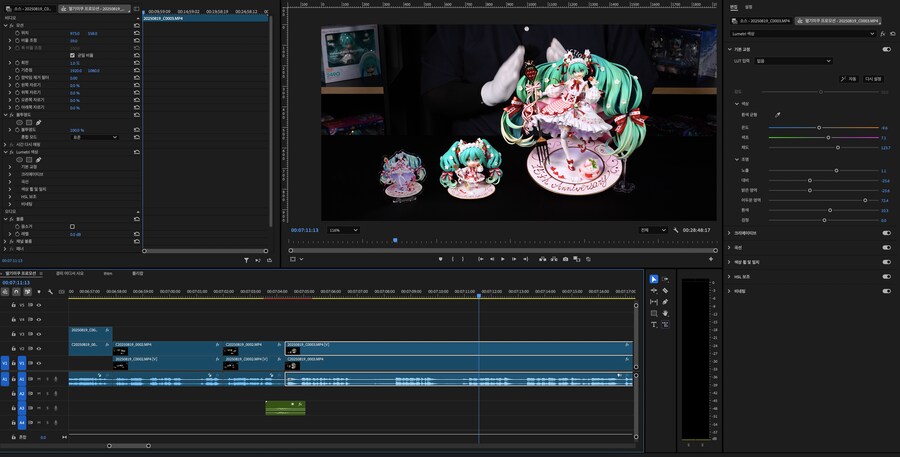Add a marker from the timeline header
Screen dimensions: 900x457
39,292
